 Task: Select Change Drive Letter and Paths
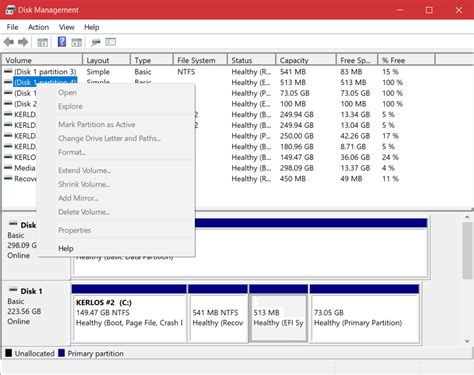tap(115, 138)
